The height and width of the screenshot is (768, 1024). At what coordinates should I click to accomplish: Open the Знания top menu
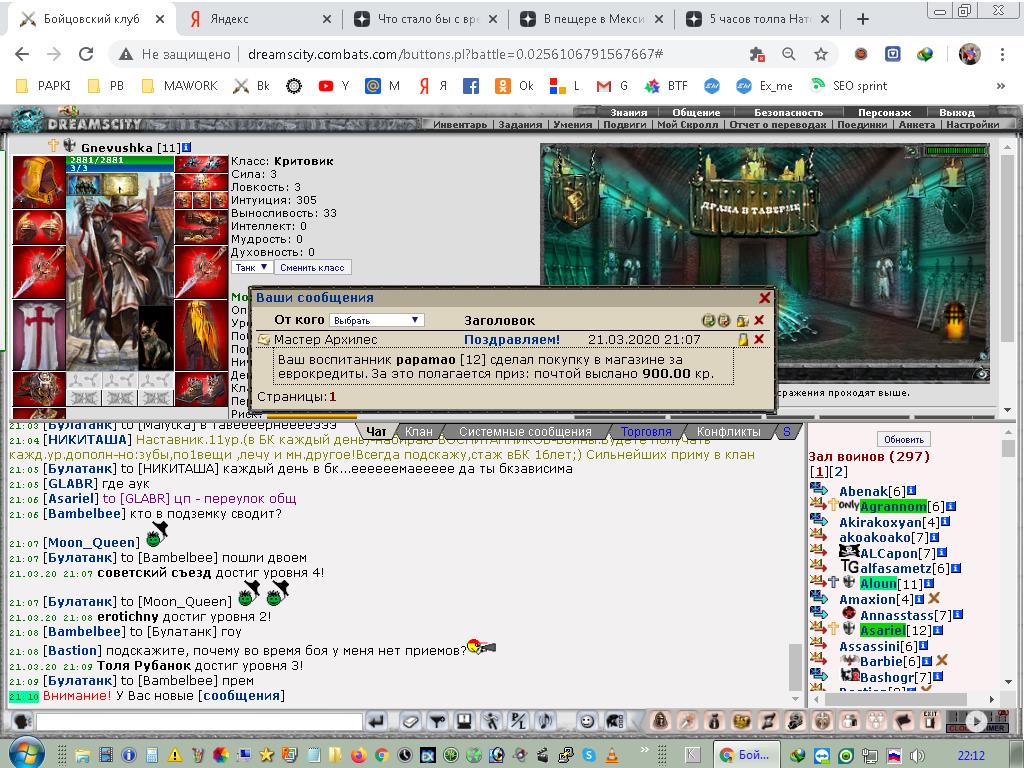pyautogui.click(x=628, y=112)
